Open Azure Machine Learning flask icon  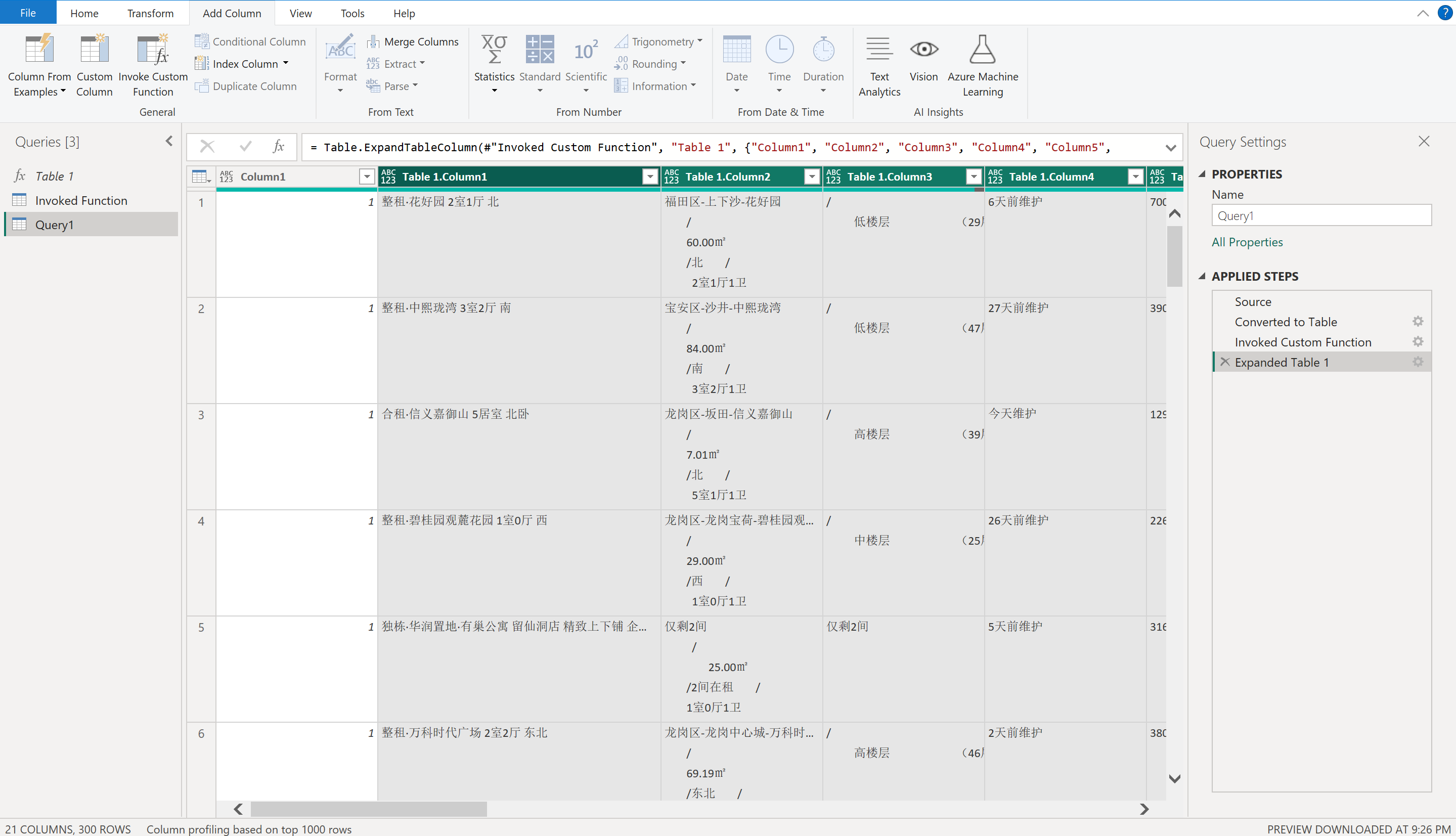(x=982, y=51)
